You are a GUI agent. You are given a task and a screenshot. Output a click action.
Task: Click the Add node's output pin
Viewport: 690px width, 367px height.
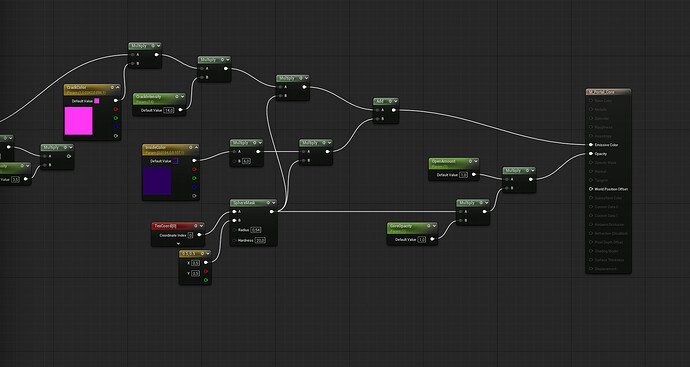tap(394, 110)
